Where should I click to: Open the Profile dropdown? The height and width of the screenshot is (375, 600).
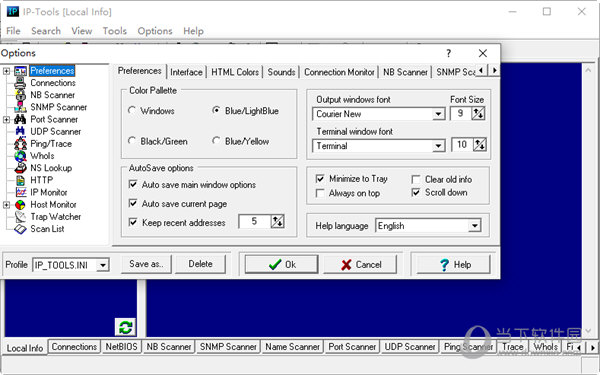pos(103,265)
